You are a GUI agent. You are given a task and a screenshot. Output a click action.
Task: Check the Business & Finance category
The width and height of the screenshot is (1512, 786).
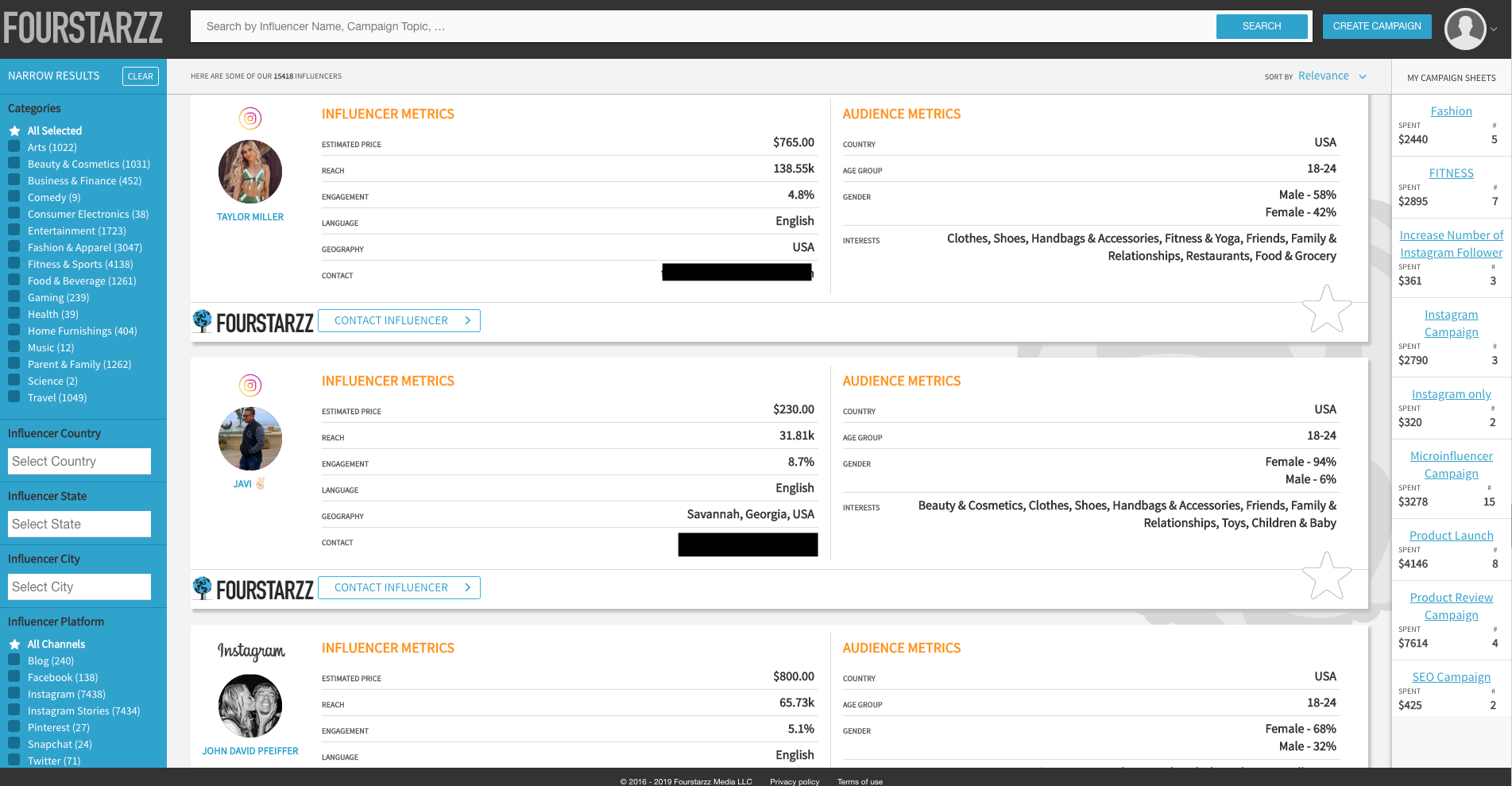pos(14,180)
